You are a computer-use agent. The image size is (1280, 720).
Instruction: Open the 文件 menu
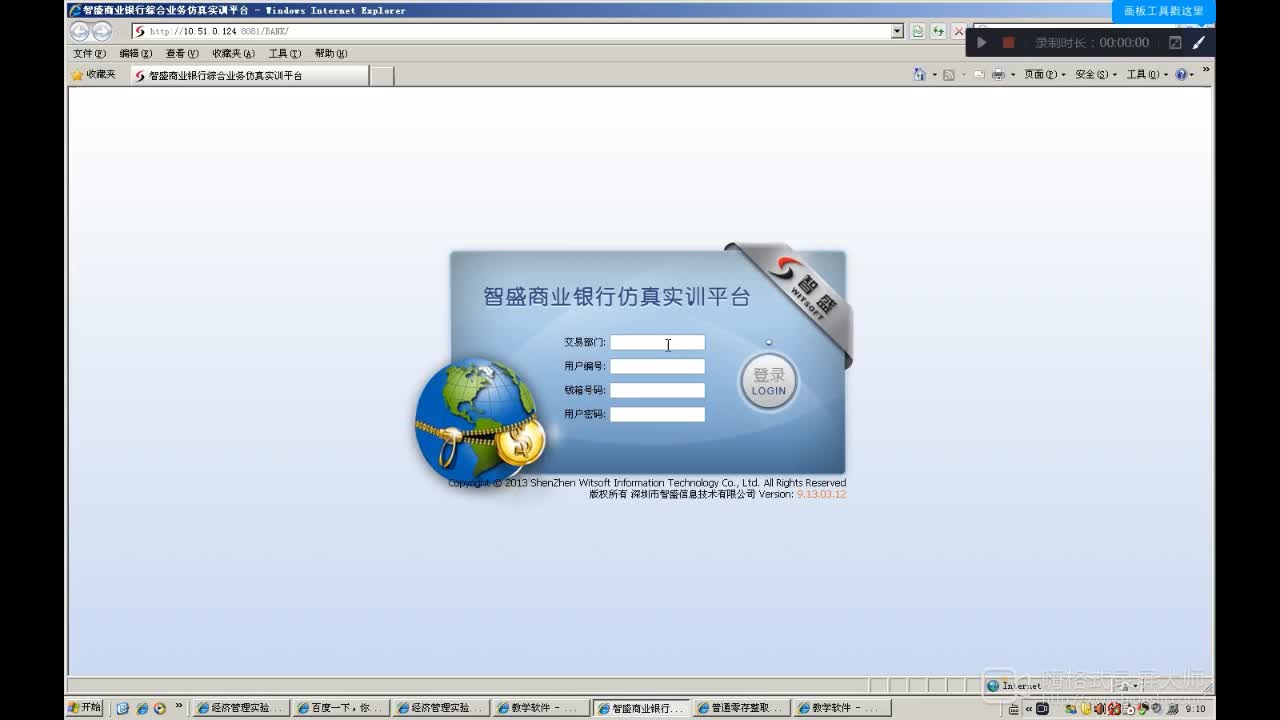(x=89, y=53)
